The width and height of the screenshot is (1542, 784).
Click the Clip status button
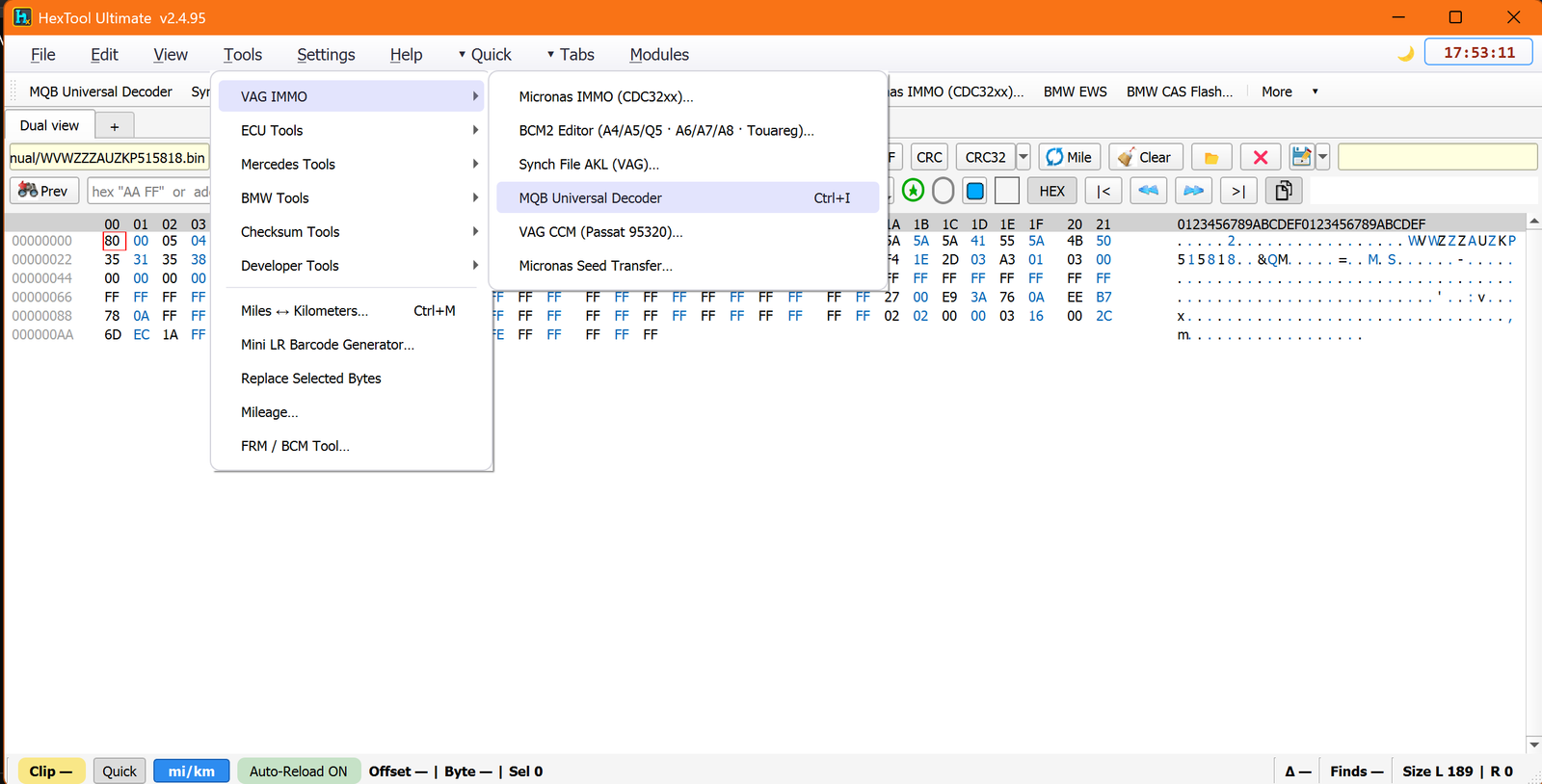(51, 771)
